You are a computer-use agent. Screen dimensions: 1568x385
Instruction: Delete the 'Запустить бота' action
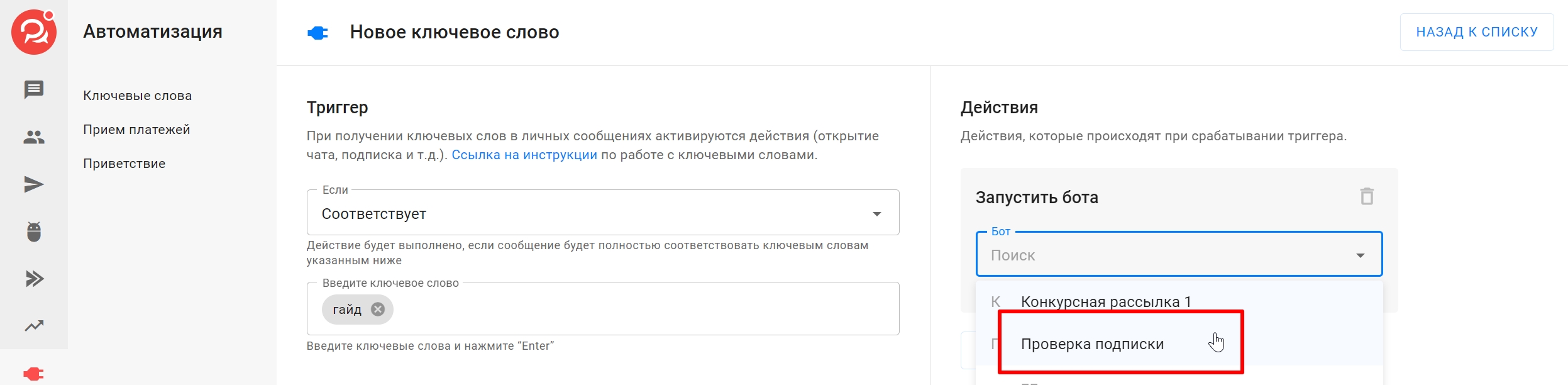click(x=1367, y=197)
